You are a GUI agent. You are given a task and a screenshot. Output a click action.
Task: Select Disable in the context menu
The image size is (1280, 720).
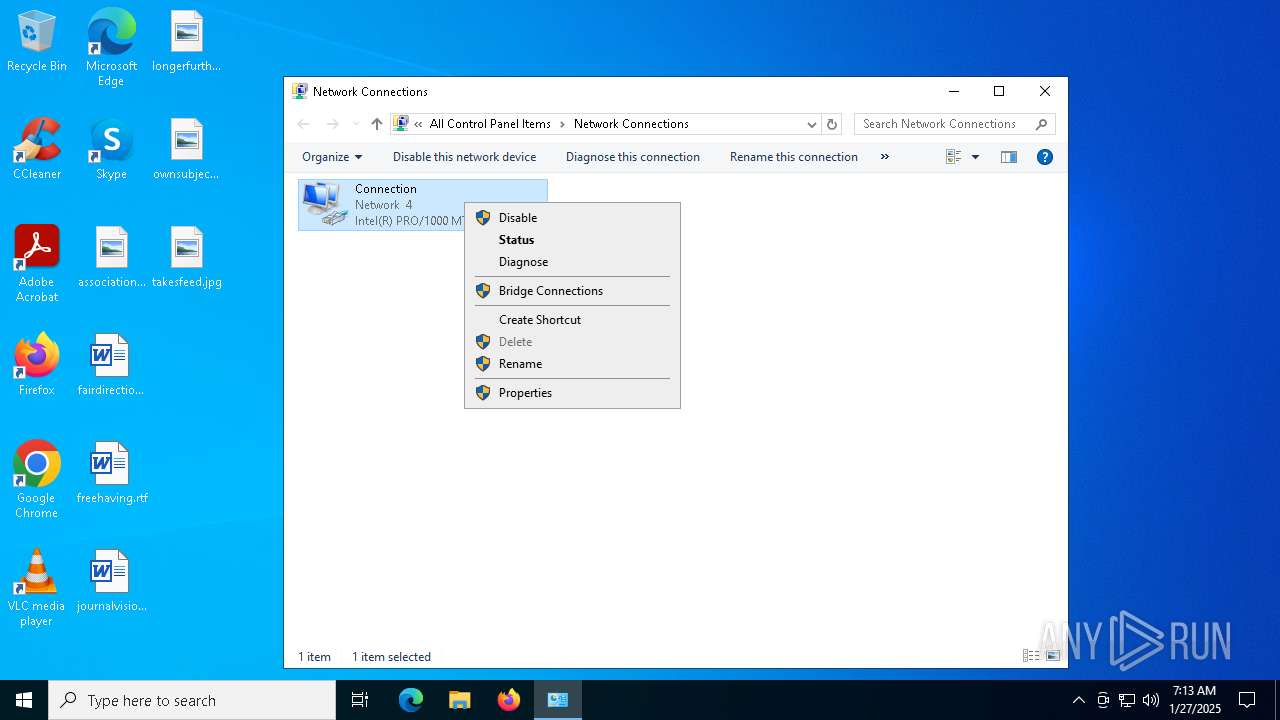point(572,217)
